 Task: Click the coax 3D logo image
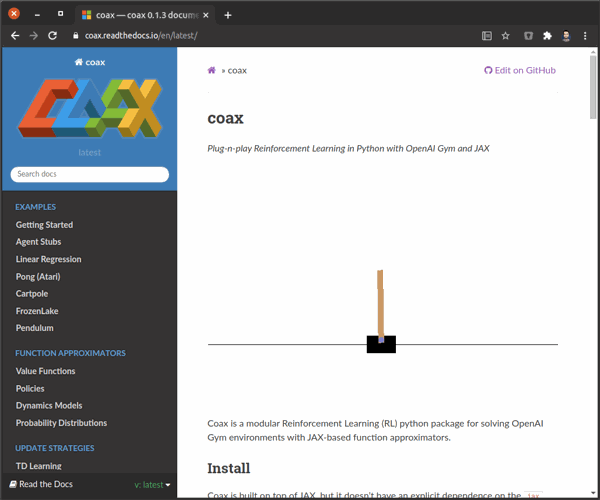(90, 109)
